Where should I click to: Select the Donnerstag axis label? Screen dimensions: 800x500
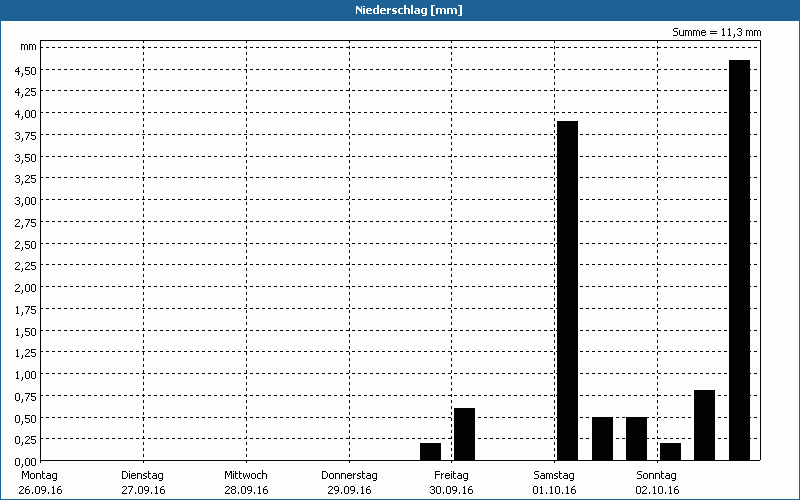coord(349,476)
